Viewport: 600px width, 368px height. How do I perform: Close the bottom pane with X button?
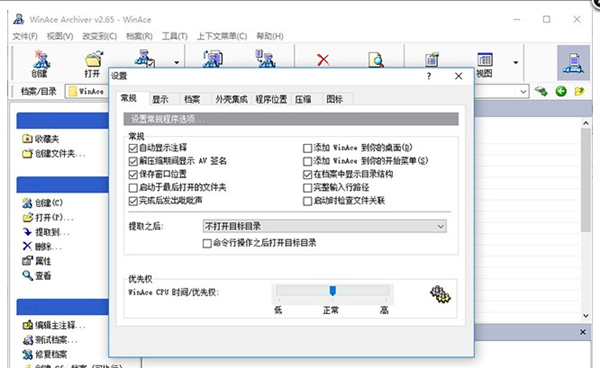[582, 332]
